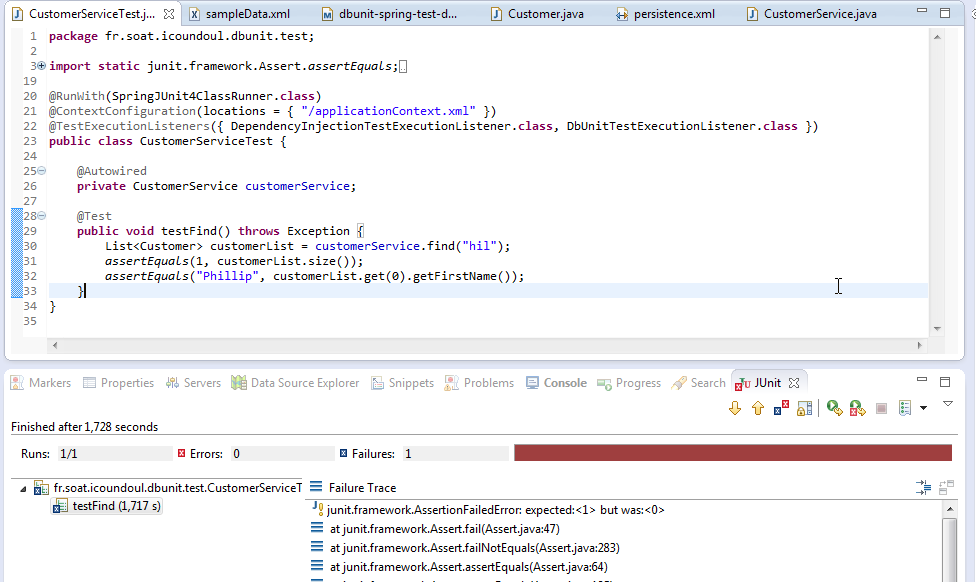Click Compare Result icon in Failure Trace
The width and height of the screenshot is (976, 582).
click(946, 488)
